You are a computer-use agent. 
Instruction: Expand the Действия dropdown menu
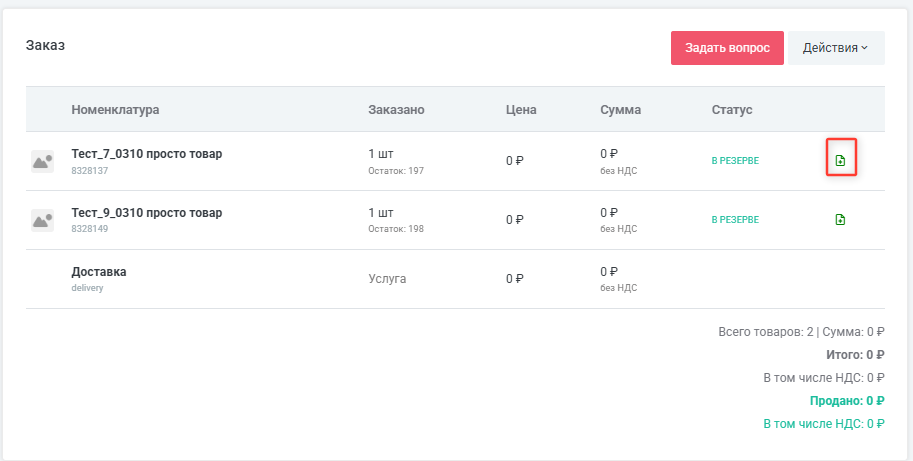(x=836, y=48)
